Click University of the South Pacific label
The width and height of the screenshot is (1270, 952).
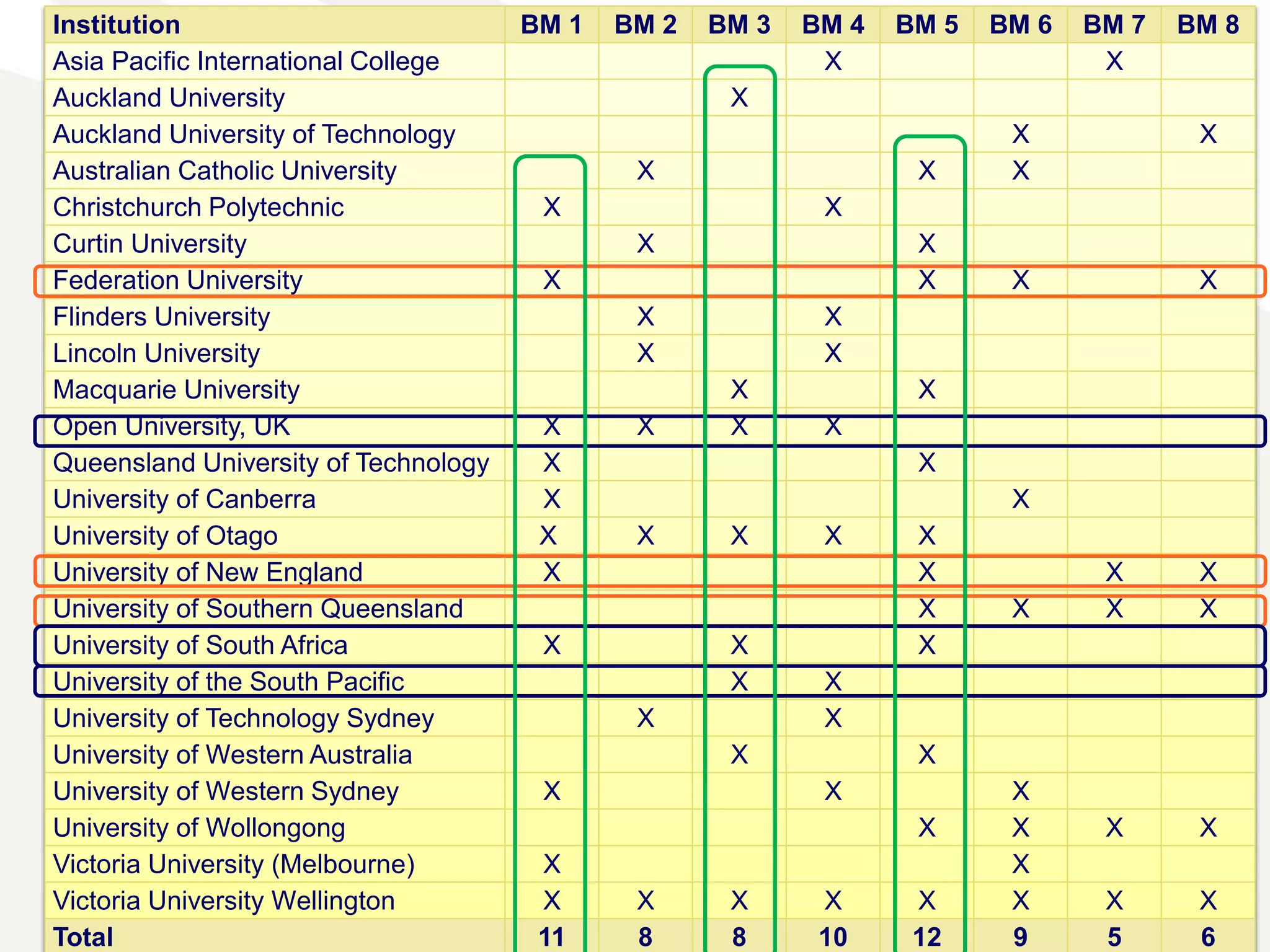tap(228, 682)
